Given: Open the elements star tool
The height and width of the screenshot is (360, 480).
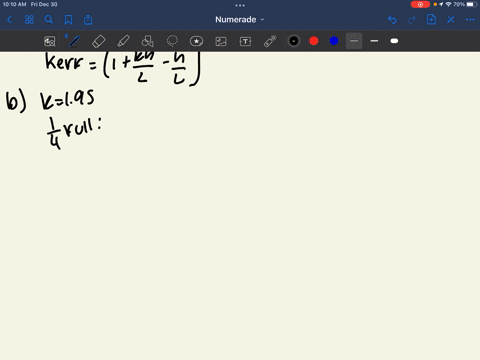Looking at the screenshot, I should (x=196, y=41).
